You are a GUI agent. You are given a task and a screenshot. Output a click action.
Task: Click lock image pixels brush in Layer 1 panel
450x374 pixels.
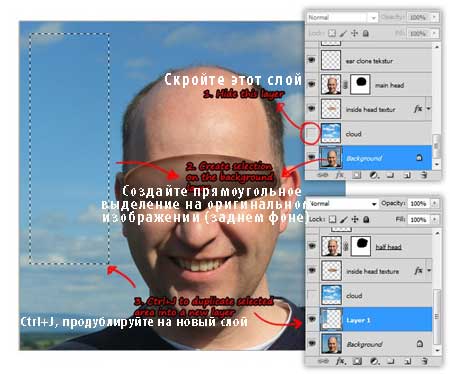tap(344, 219)
